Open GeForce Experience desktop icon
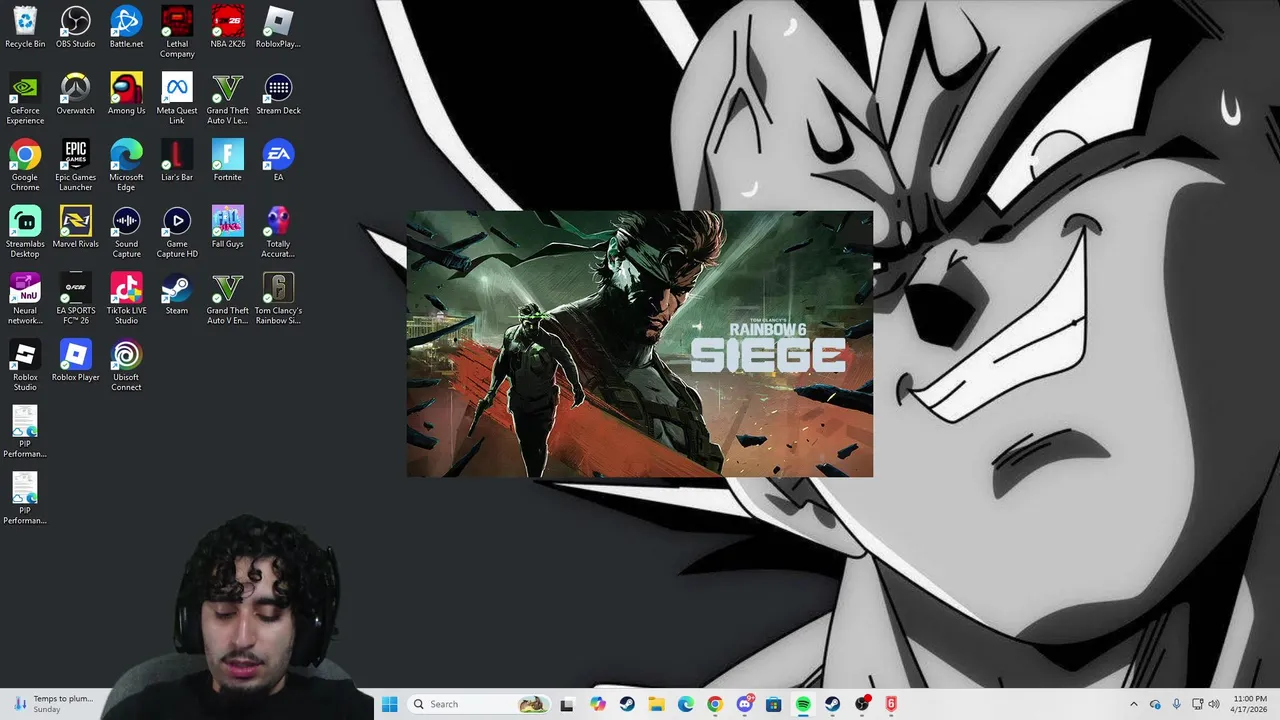 25,99
